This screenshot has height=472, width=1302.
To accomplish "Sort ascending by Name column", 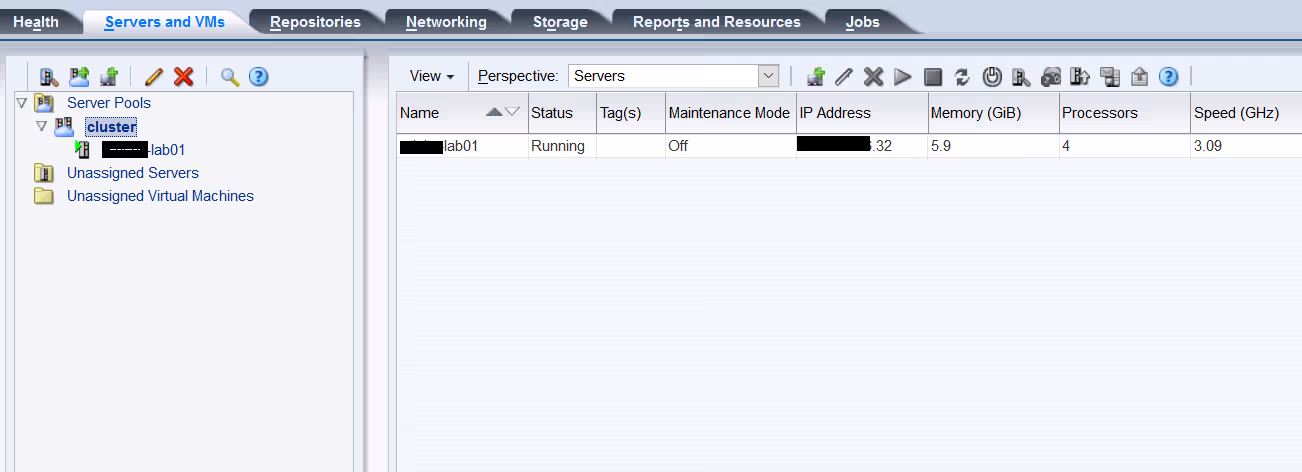I will [494, 112].
